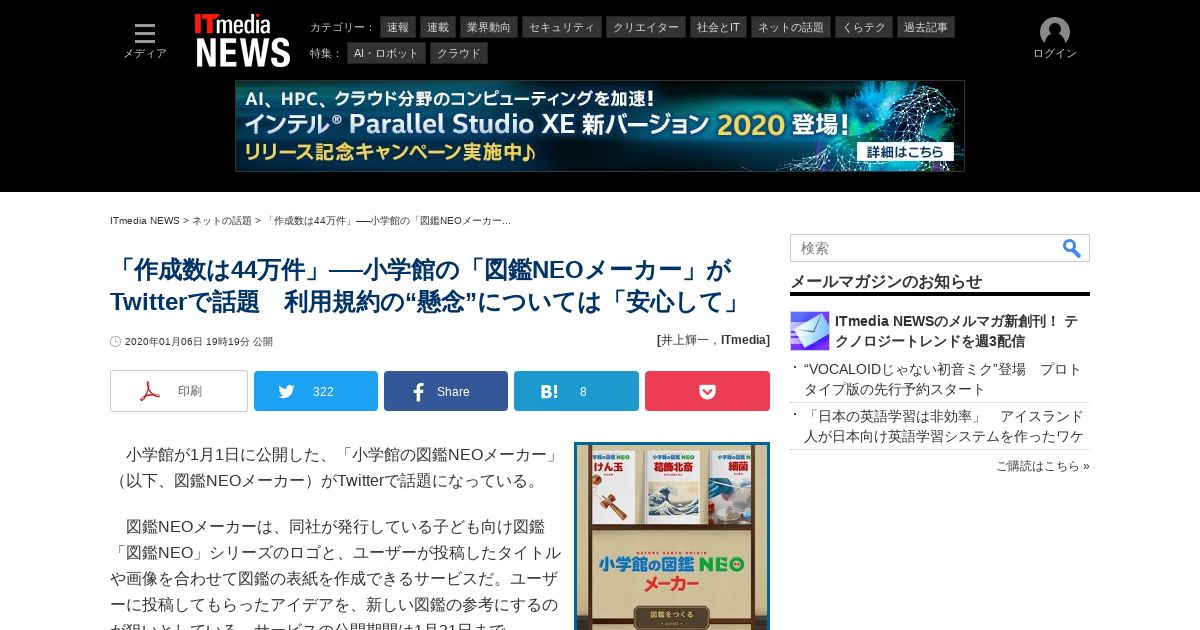Select the 速報 category
Screen dimensions: 1200x630
(398, 27)
